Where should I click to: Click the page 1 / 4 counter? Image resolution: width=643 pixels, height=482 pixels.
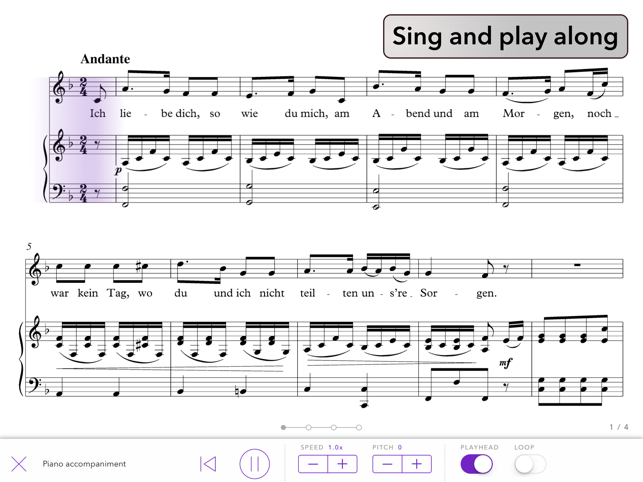pos(619,427)
